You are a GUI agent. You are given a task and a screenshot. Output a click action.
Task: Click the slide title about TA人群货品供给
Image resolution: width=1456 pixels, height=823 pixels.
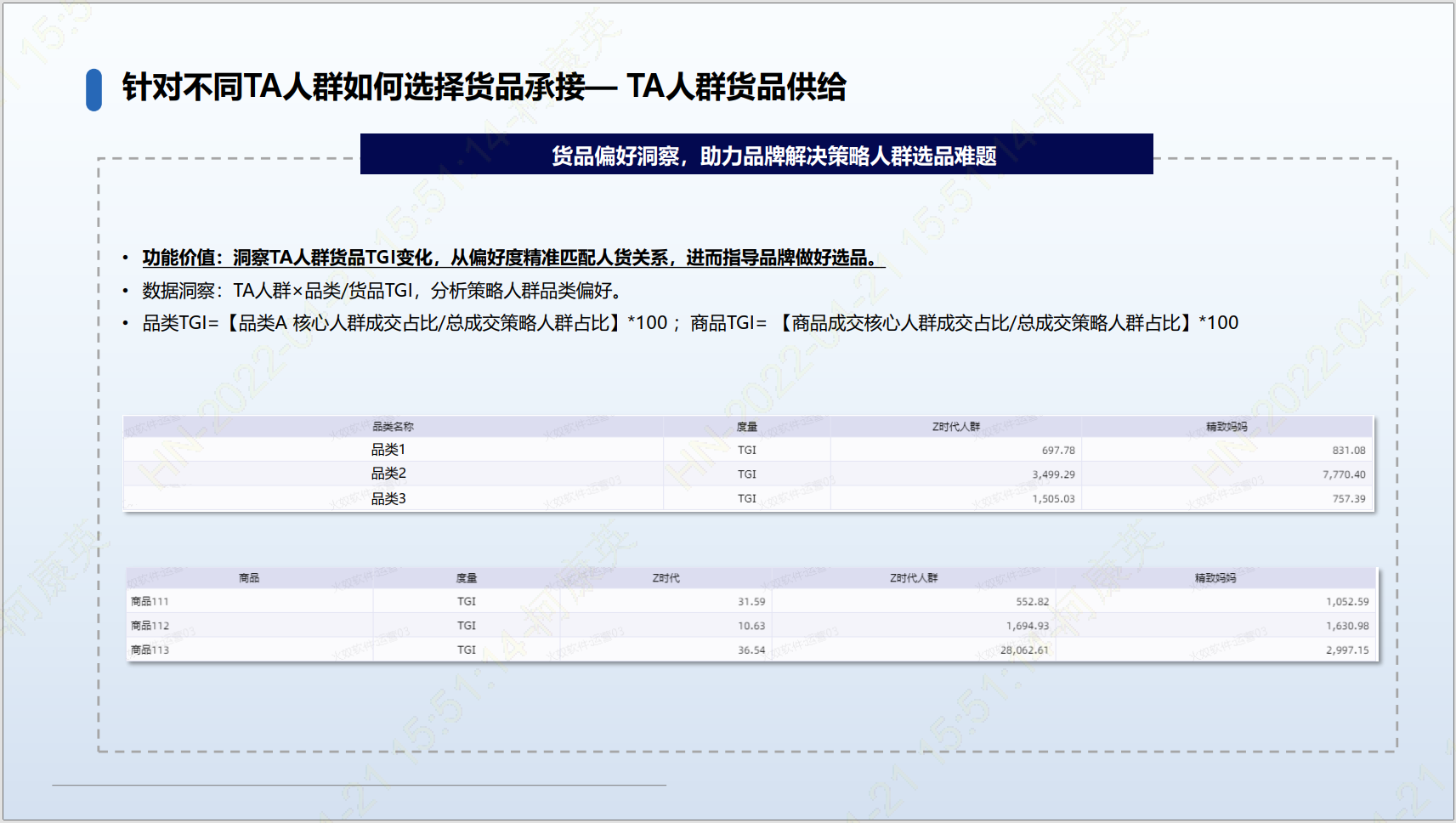[x=484, y=87]
